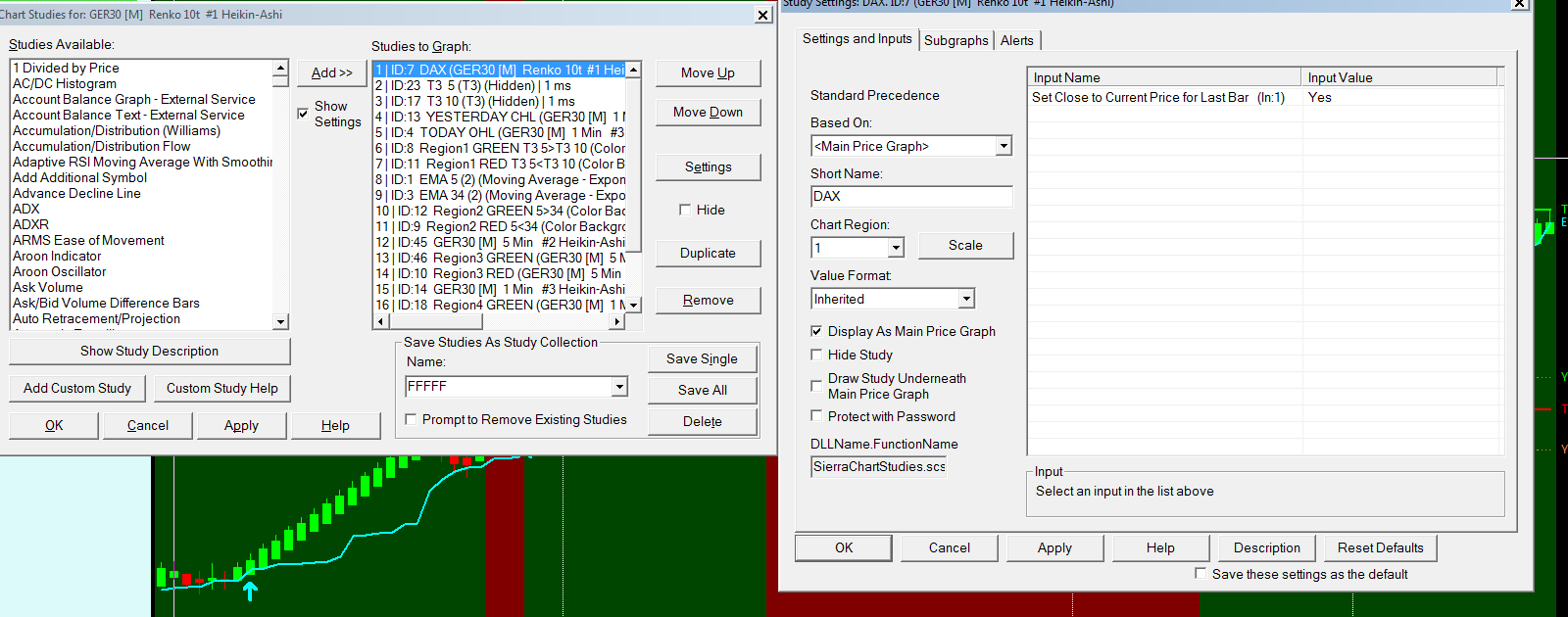Click up arrow of Studies Available scrollbar

coord(280,68)
